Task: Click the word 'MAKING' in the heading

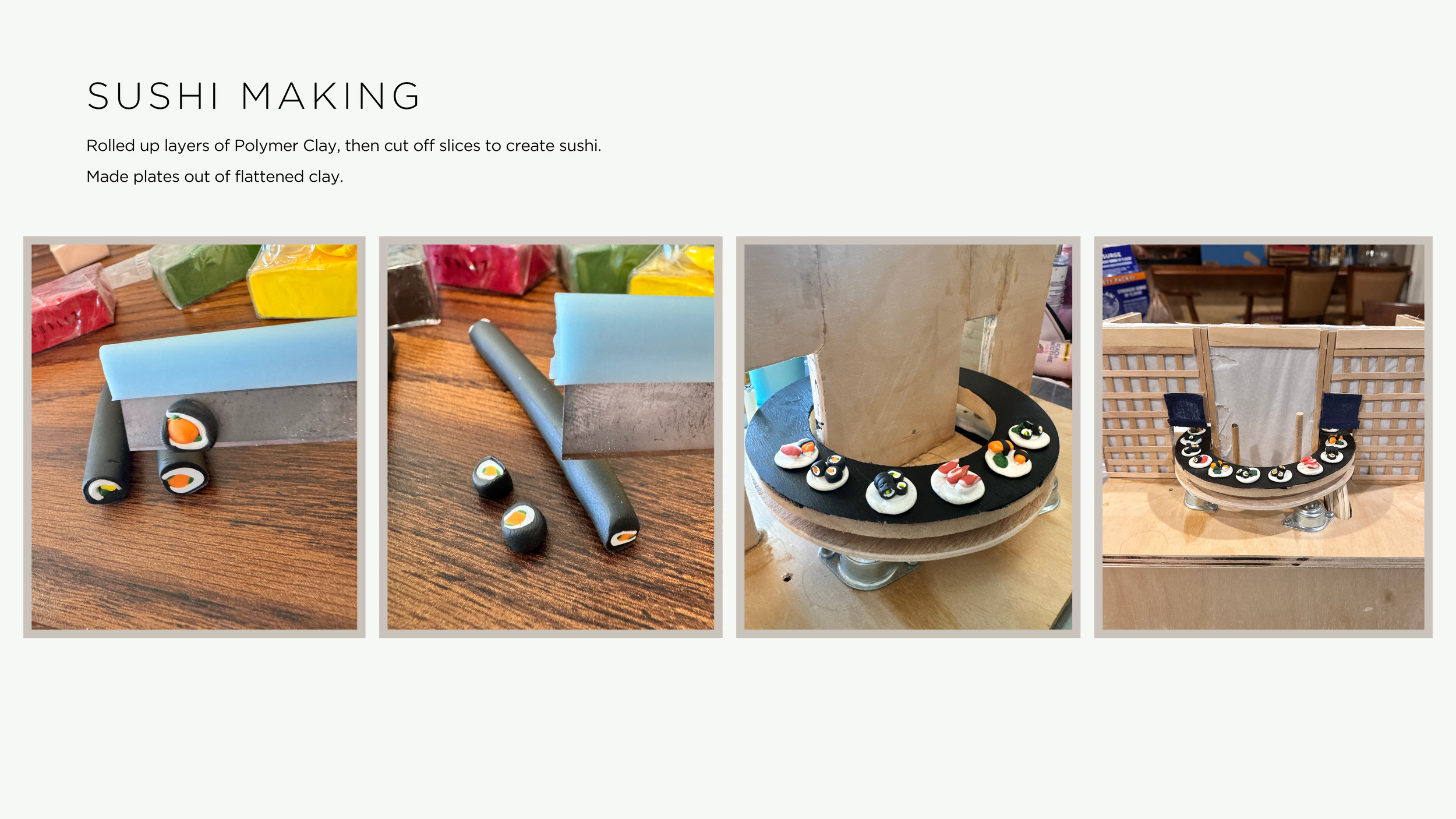Action: point(331,96)
